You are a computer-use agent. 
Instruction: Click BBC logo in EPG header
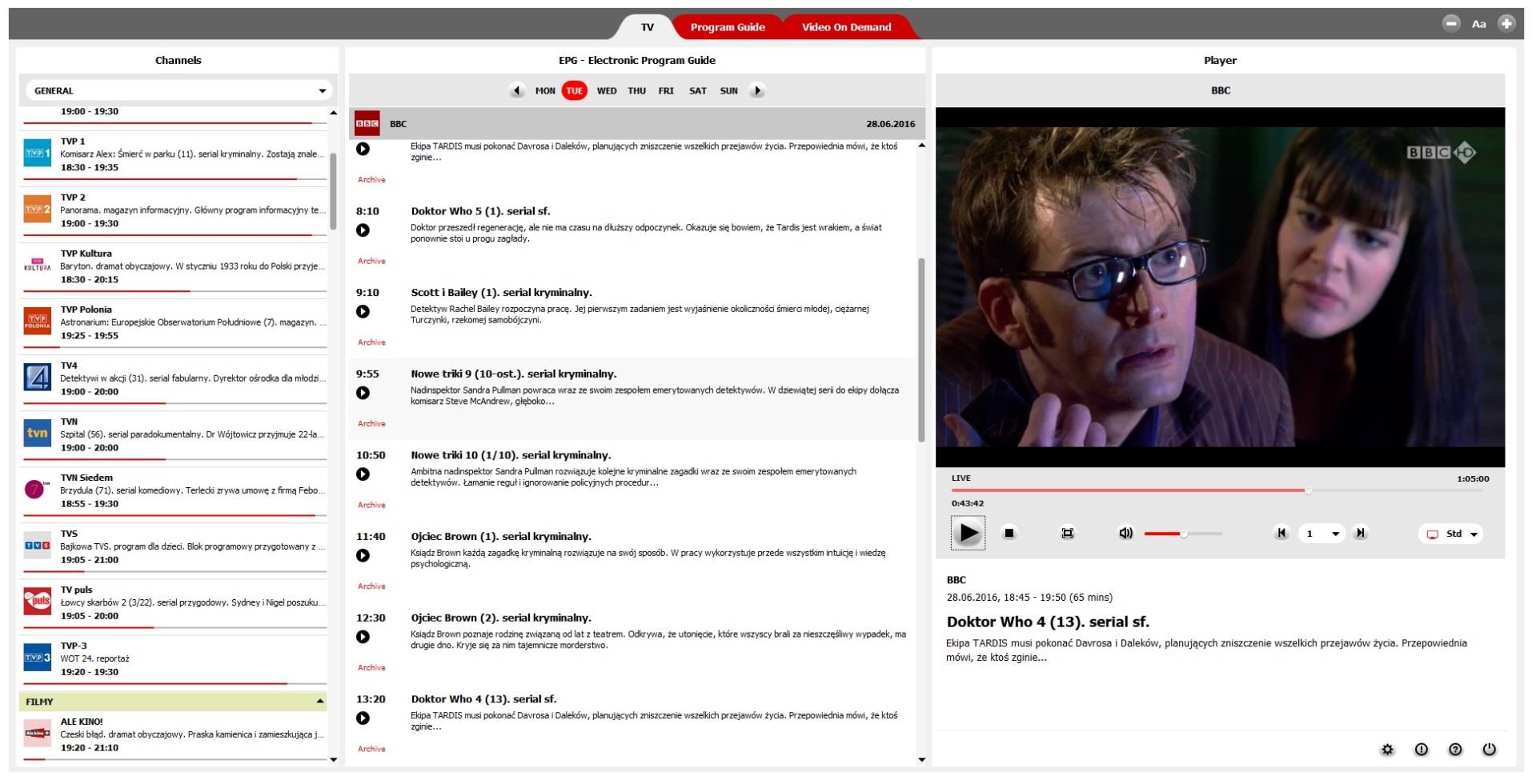pos(367,123)
